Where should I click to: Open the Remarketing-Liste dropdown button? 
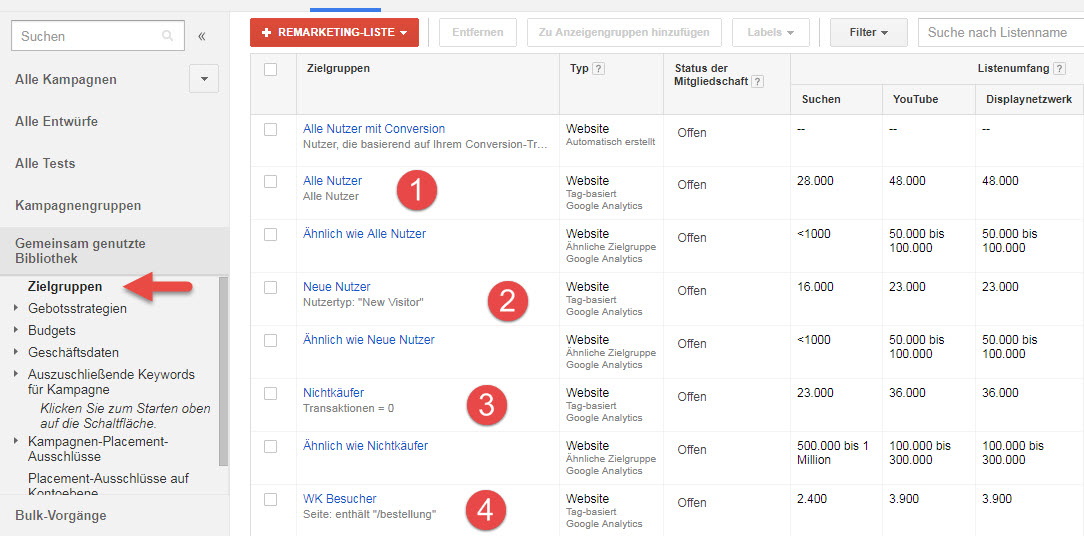[x=335, y=33]
